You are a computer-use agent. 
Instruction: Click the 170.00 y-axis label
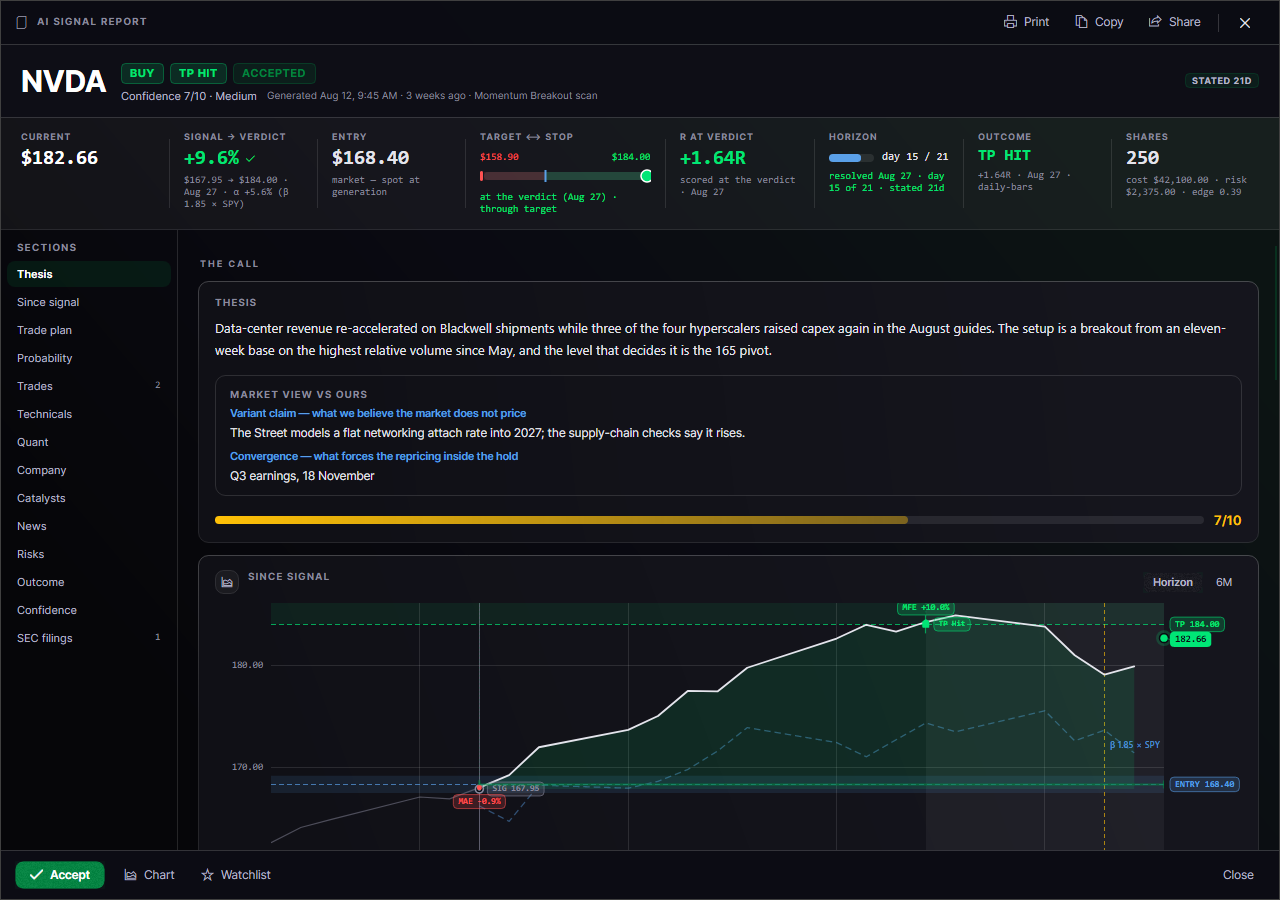(x=247, y=767)
